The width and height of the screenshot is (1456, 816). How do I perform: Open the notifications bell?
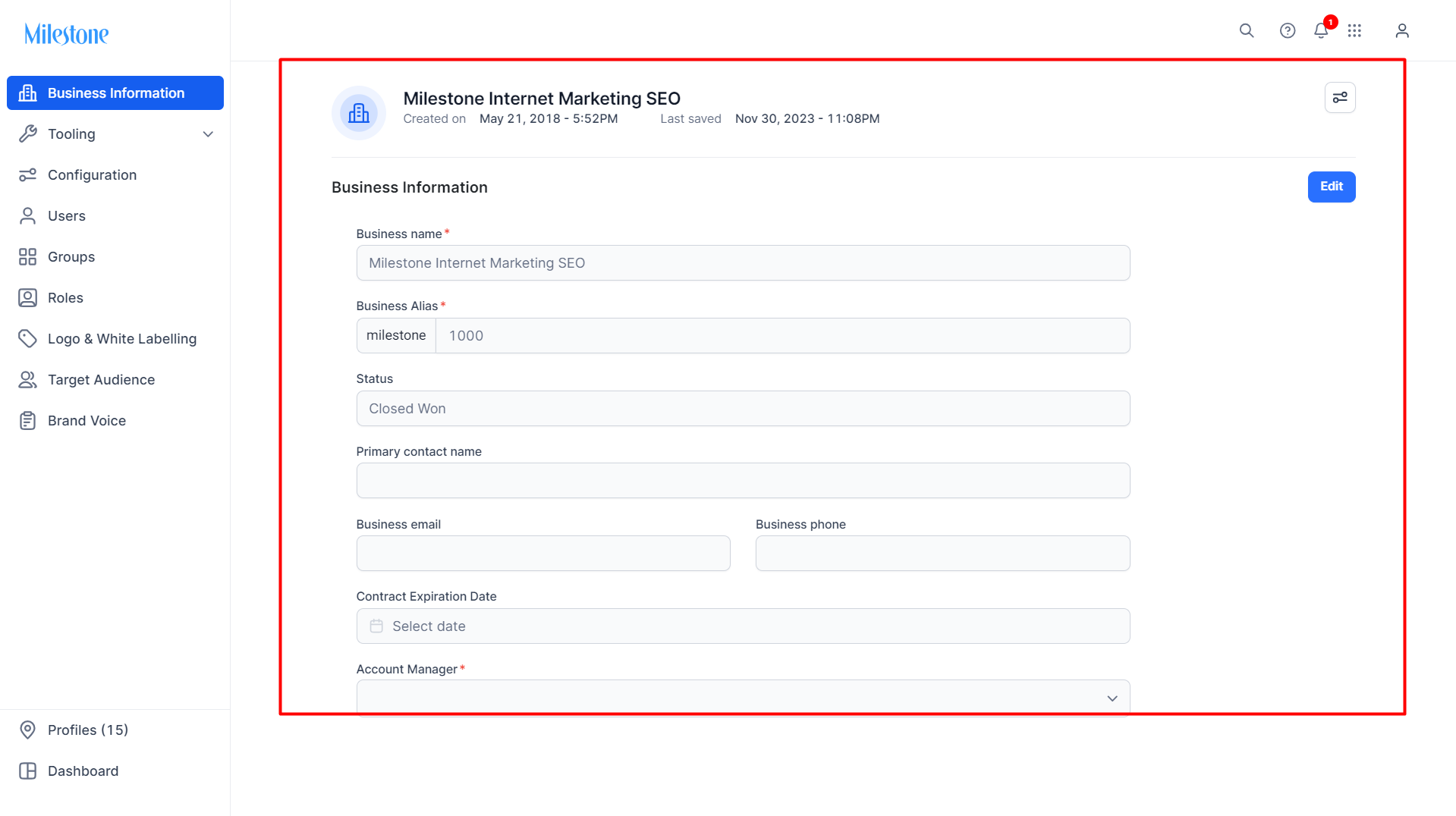[1321, 30]
